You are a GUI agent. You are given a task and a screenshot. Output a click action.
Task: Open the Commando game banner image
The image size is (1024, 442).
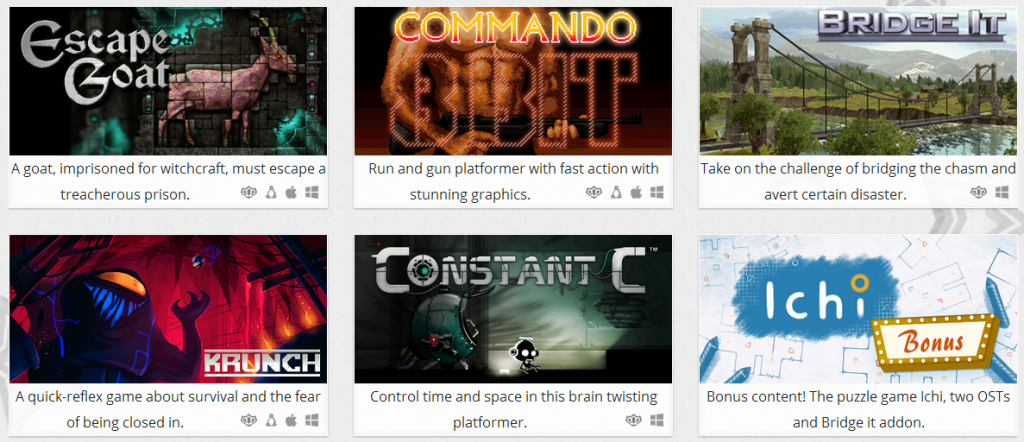[x=513, y=81]
